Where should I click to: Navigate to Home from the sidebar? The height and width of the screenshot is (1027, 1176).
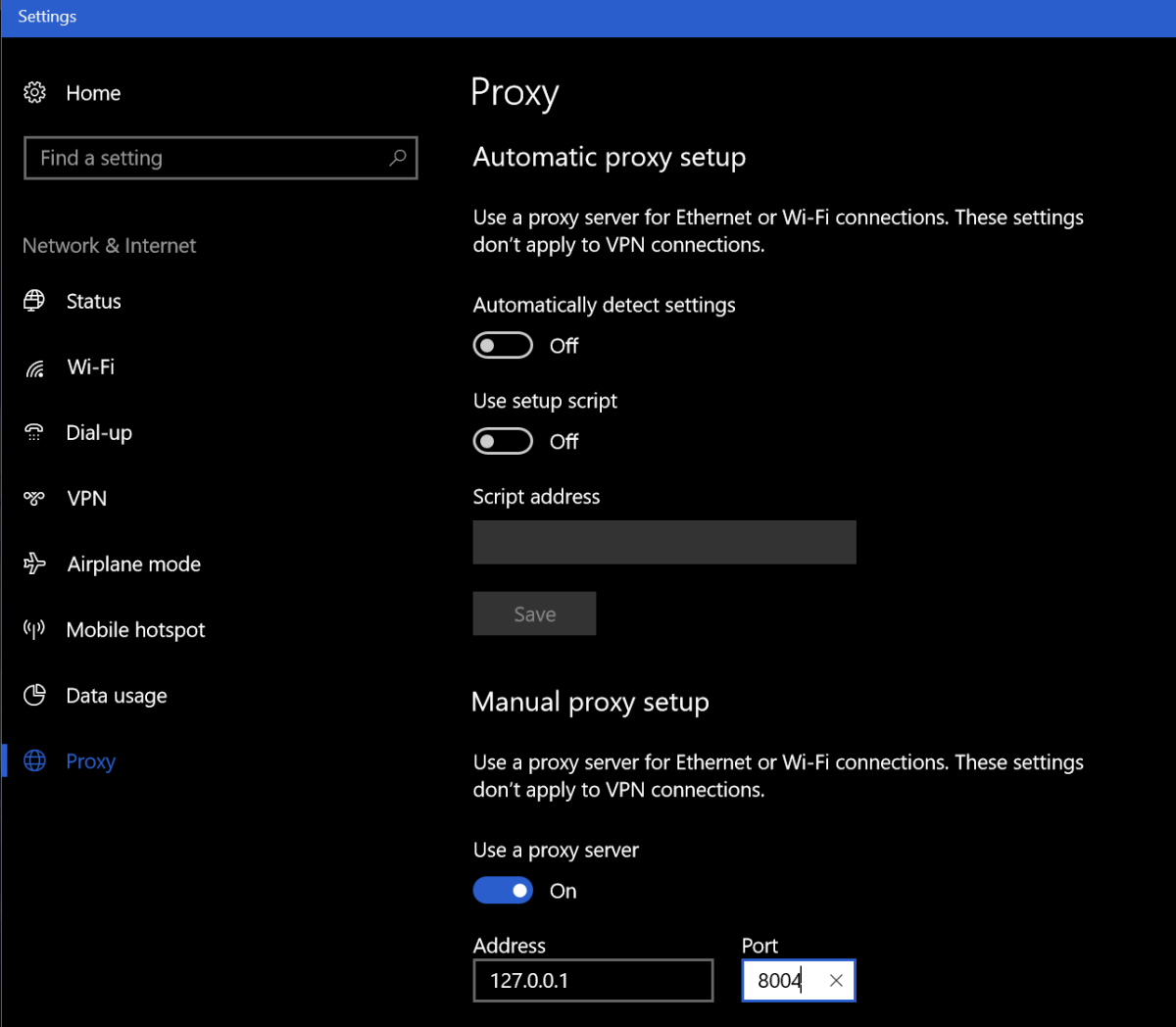coord(93,92)
